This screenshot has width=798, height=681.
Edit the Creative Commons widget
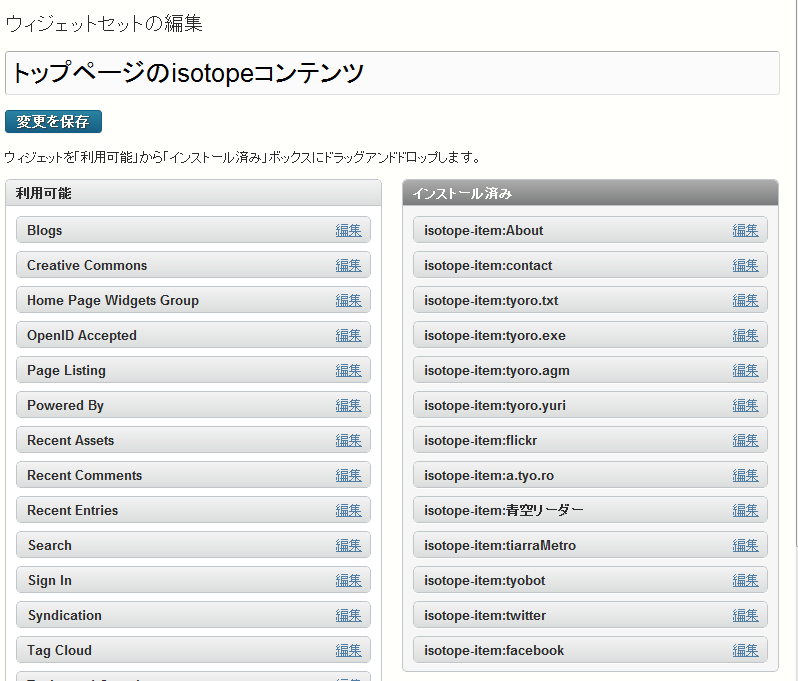pyautogui.click(x=348, y=265)
